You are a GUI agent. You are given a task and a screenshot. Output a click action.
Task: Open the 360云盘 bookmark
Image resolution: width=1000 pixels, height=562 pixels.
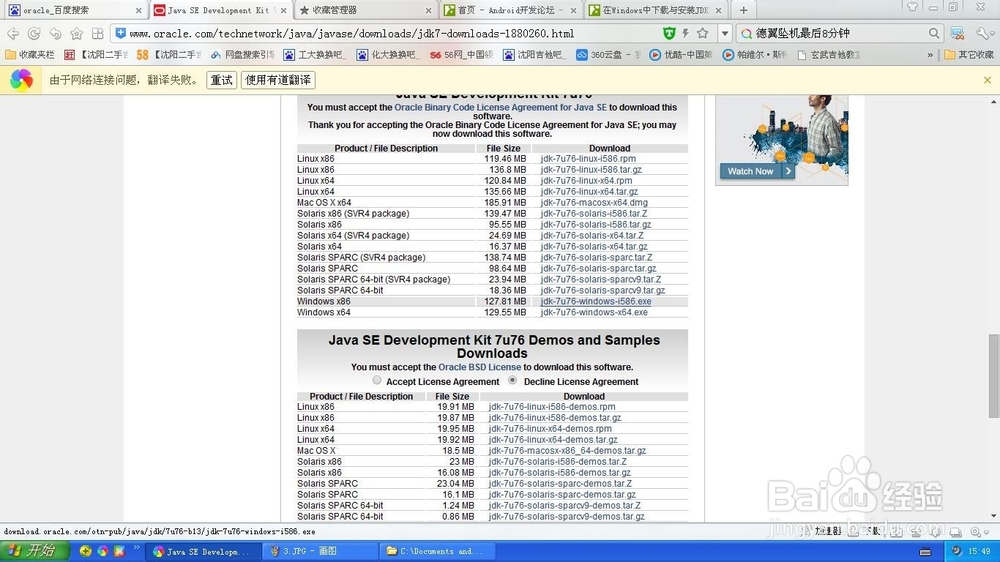point(607,55)
